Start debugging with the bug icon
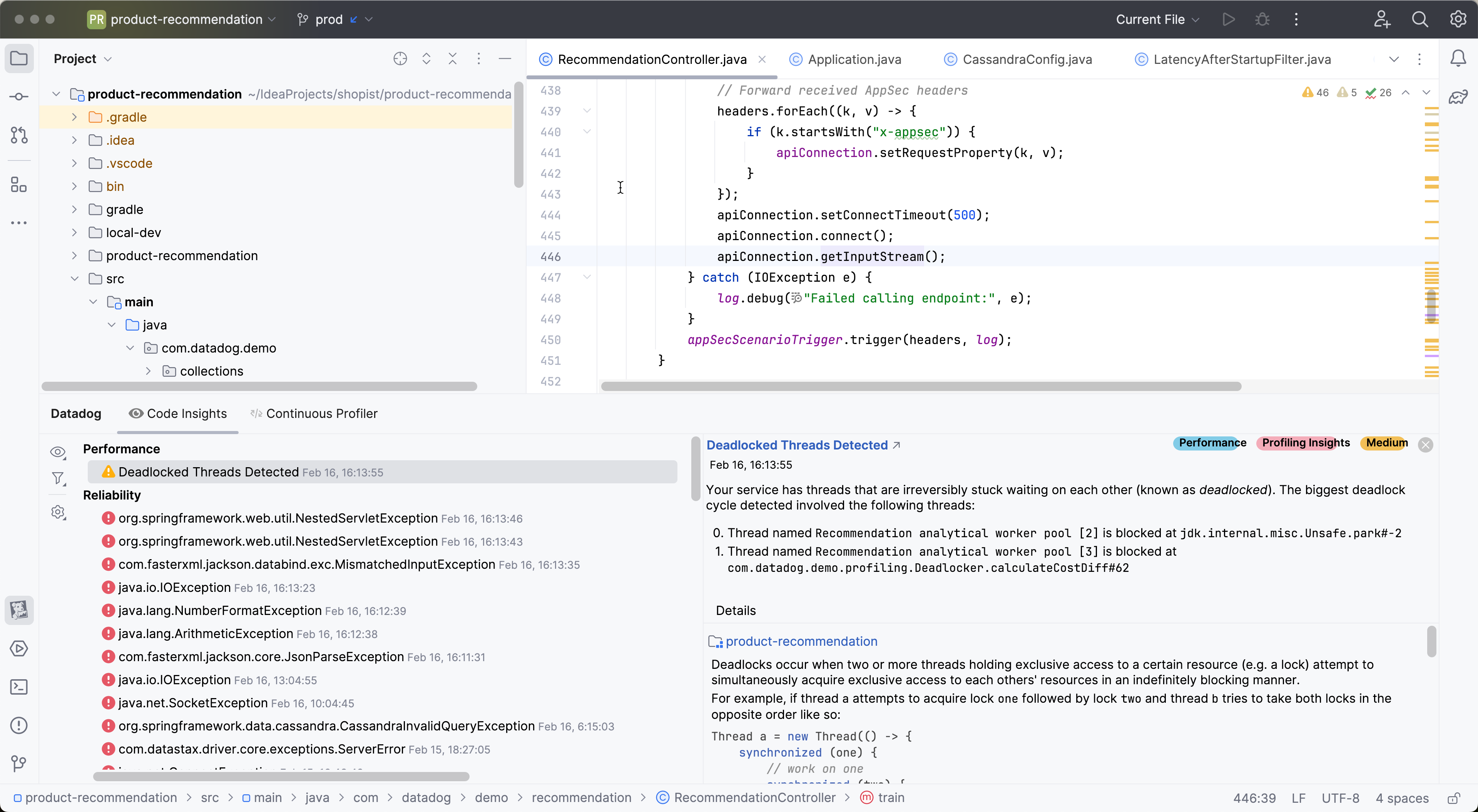This screenshot has height=812, width=1478. click(1262, 19)
